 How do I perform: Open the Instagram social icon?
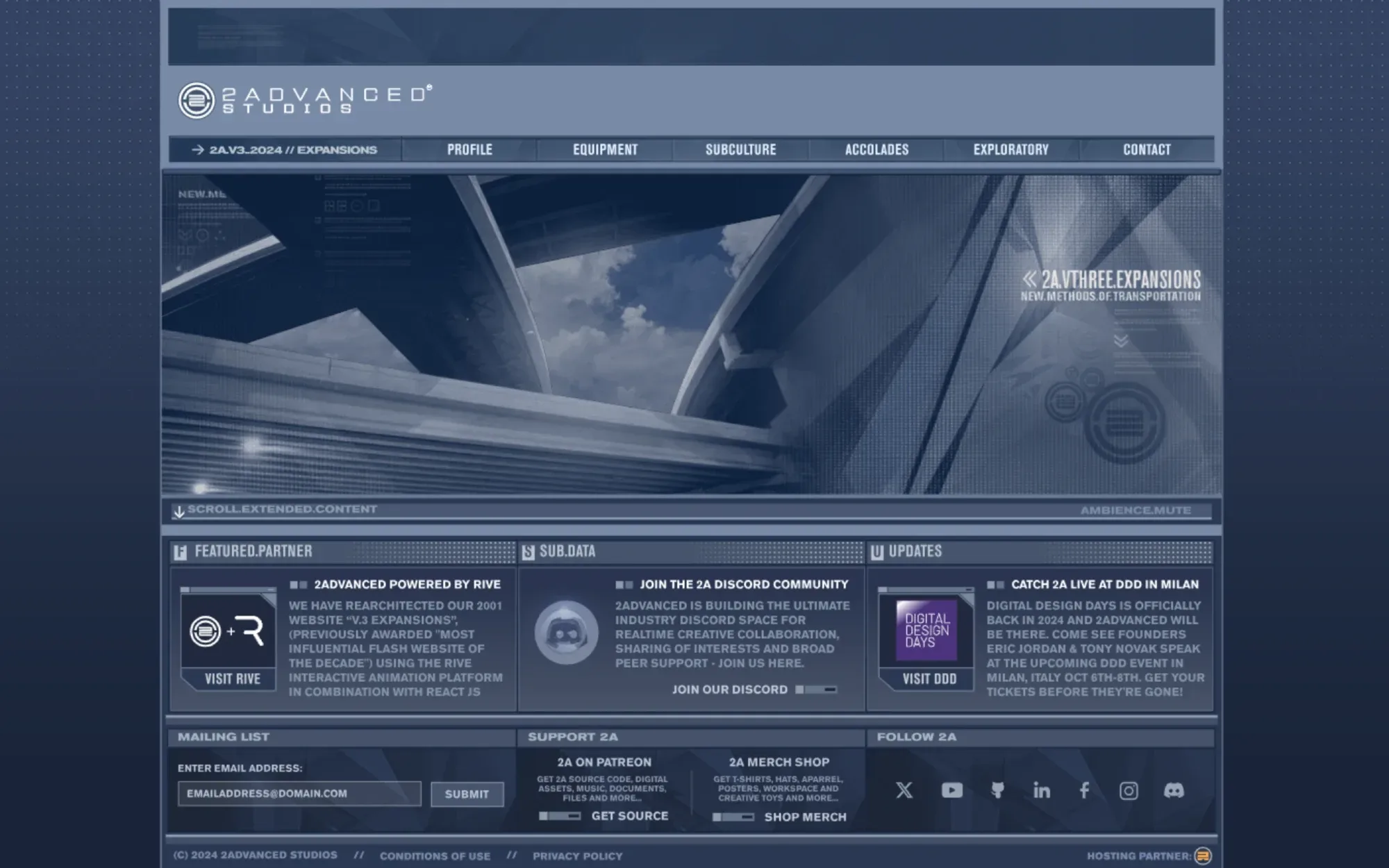1129,790
